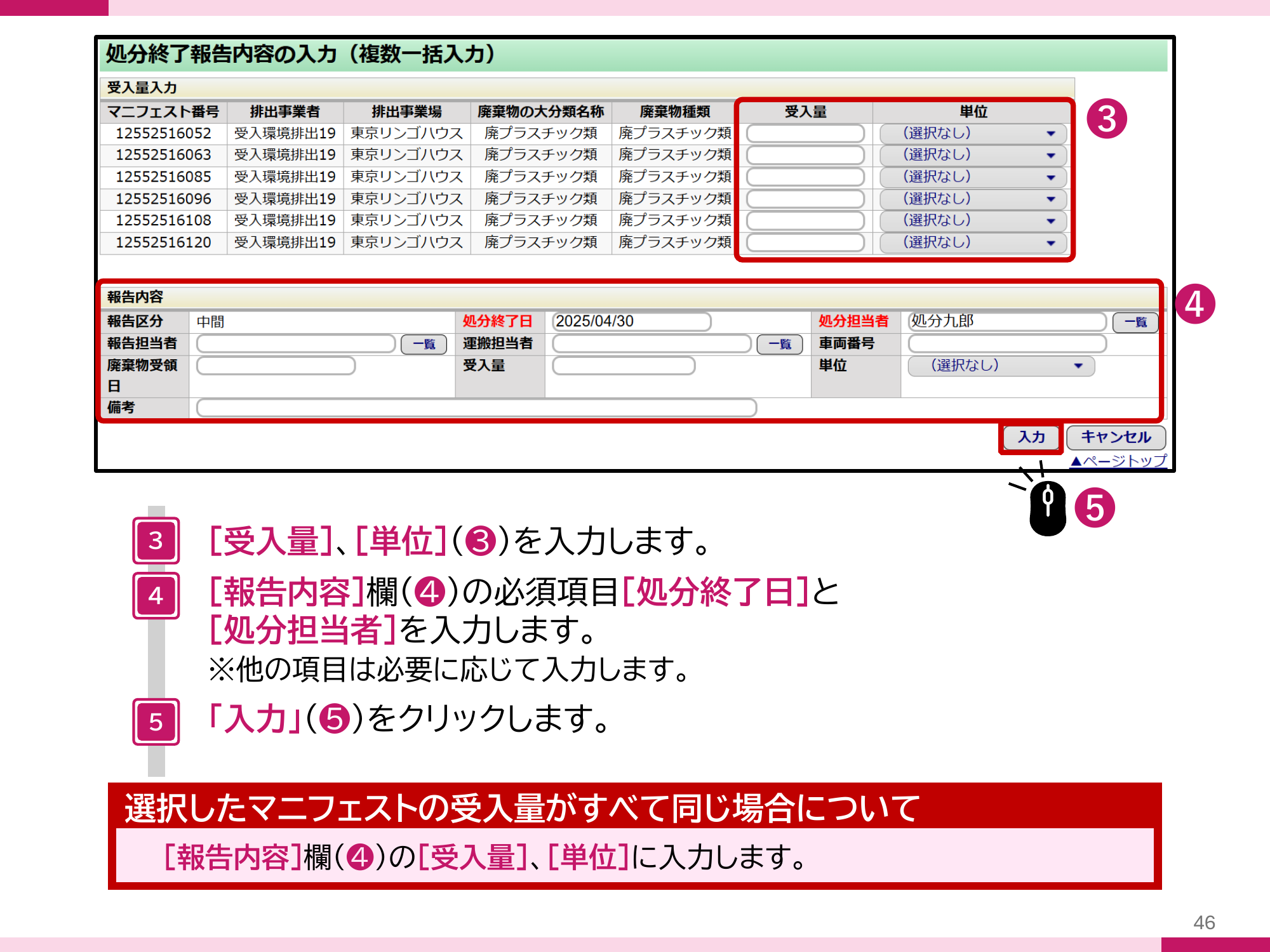
Task: Click the 廃棄物受領日 input field
Action: [276, 366]
